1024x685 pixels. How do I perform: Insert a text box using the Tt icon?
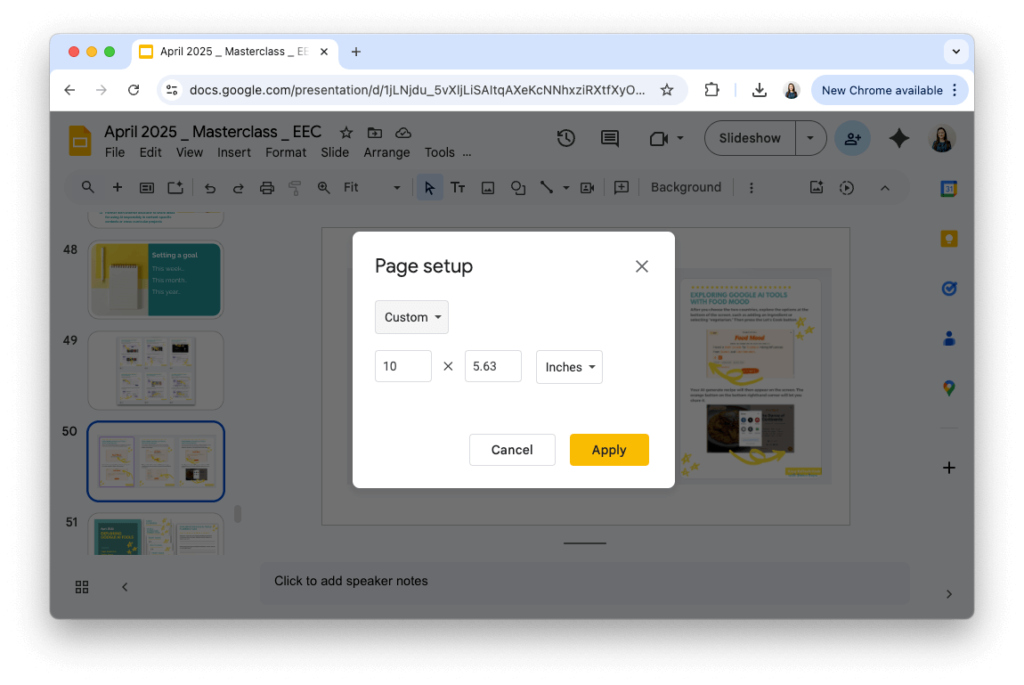(x=458, y=187)
